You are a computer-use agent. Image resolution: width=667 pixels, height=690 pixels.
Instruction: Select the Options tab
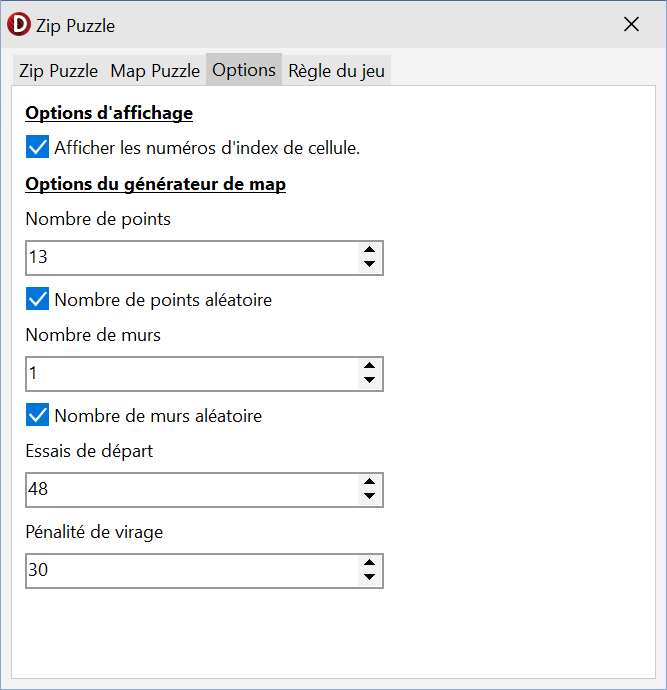[244, 70]
